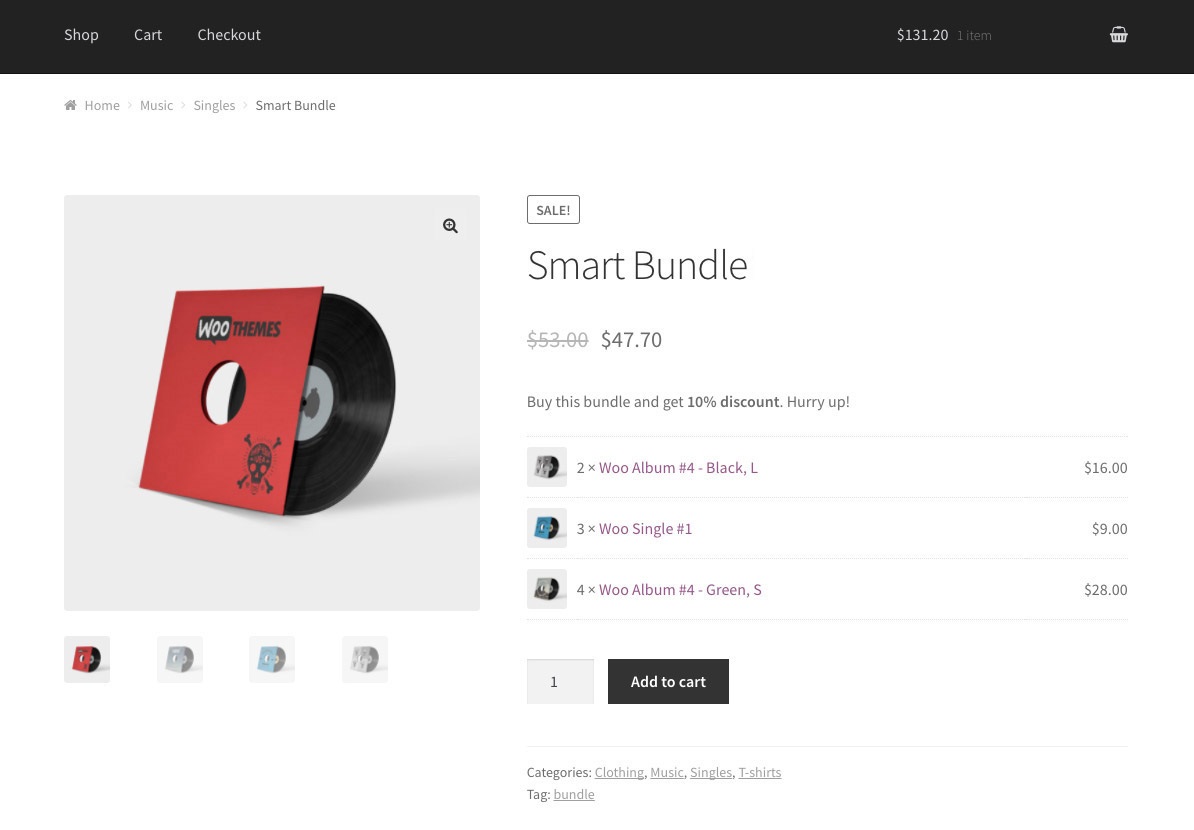The height and width of the screenshot is (830, 1194).
Task: Navigate to Checkout in the header
Action: pos(229,35)
